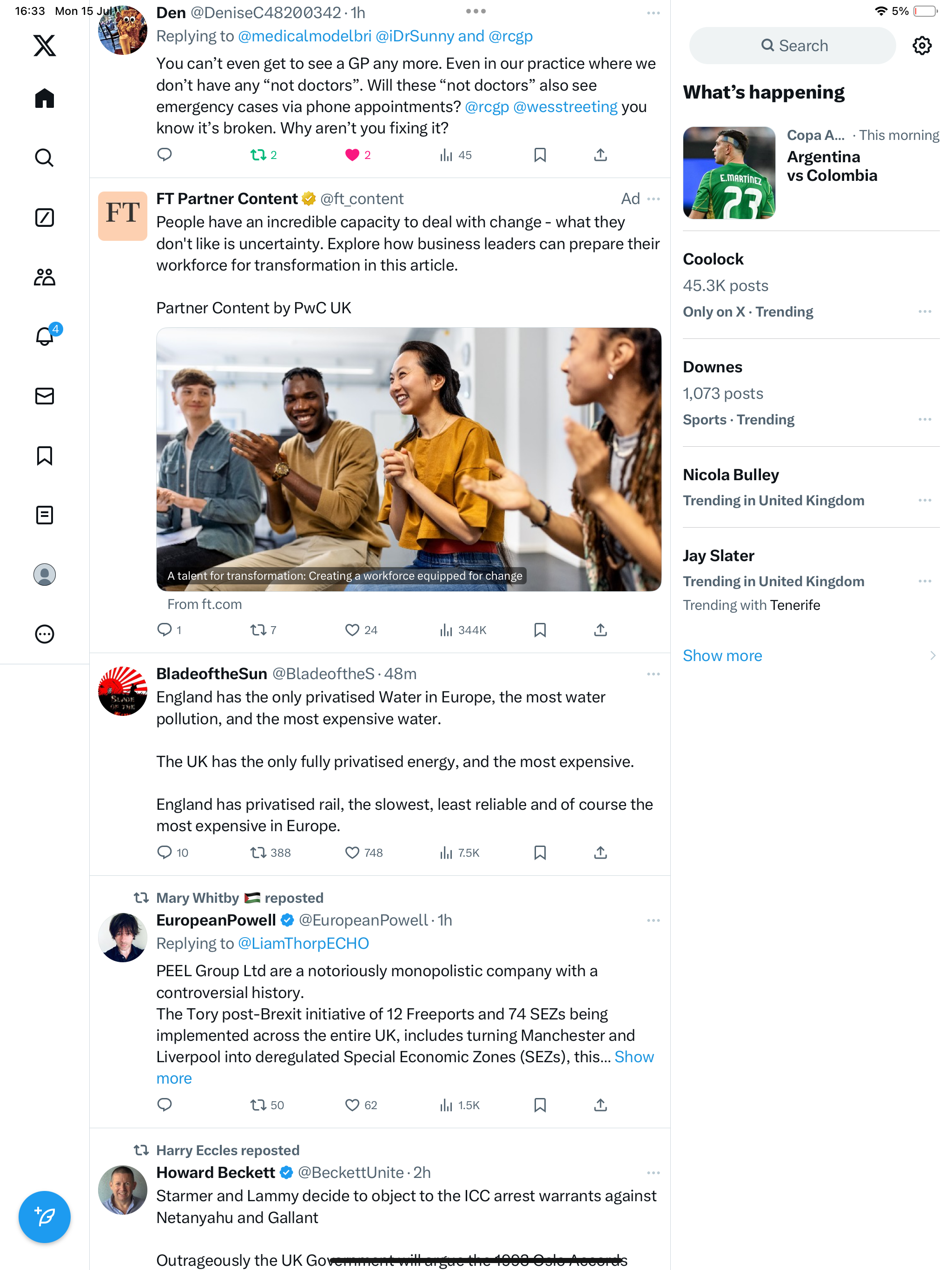Open Lists icon in sidebar
This screenshot has height=1270, width=952.
(x=44, y=515)
